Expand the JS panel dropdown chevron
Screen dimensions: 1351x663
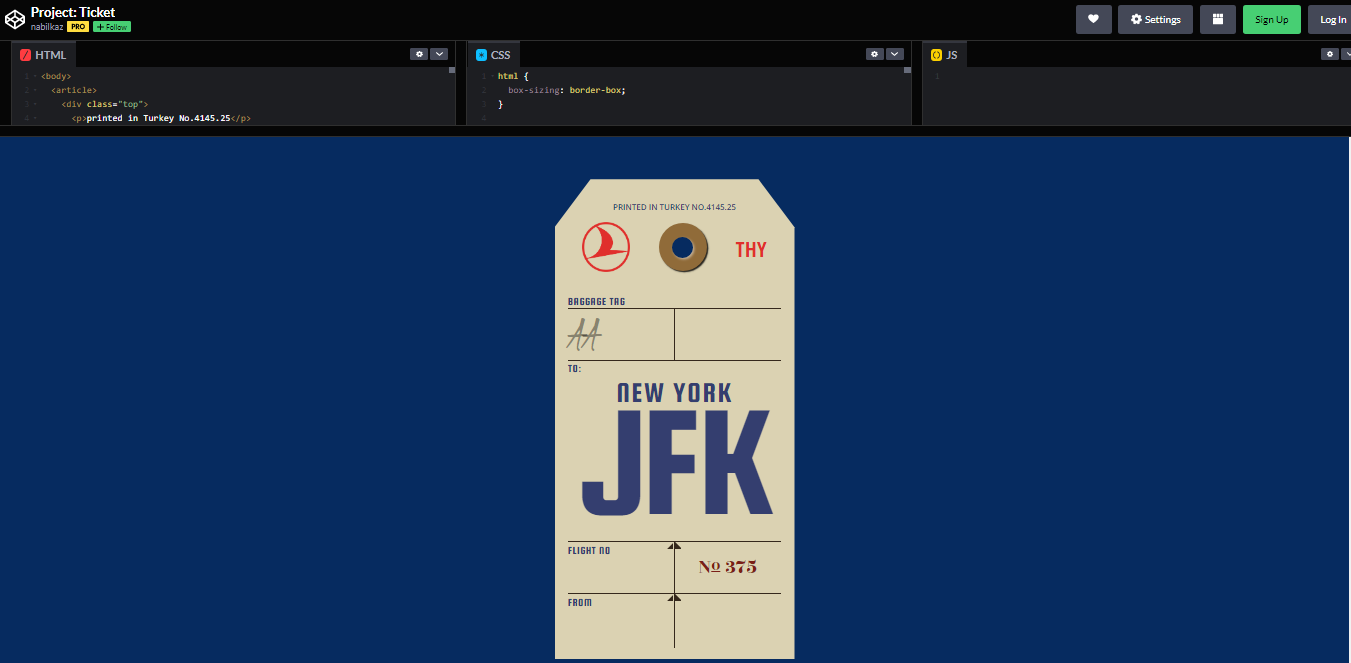pyautogui.click(x=1347, y=54)
